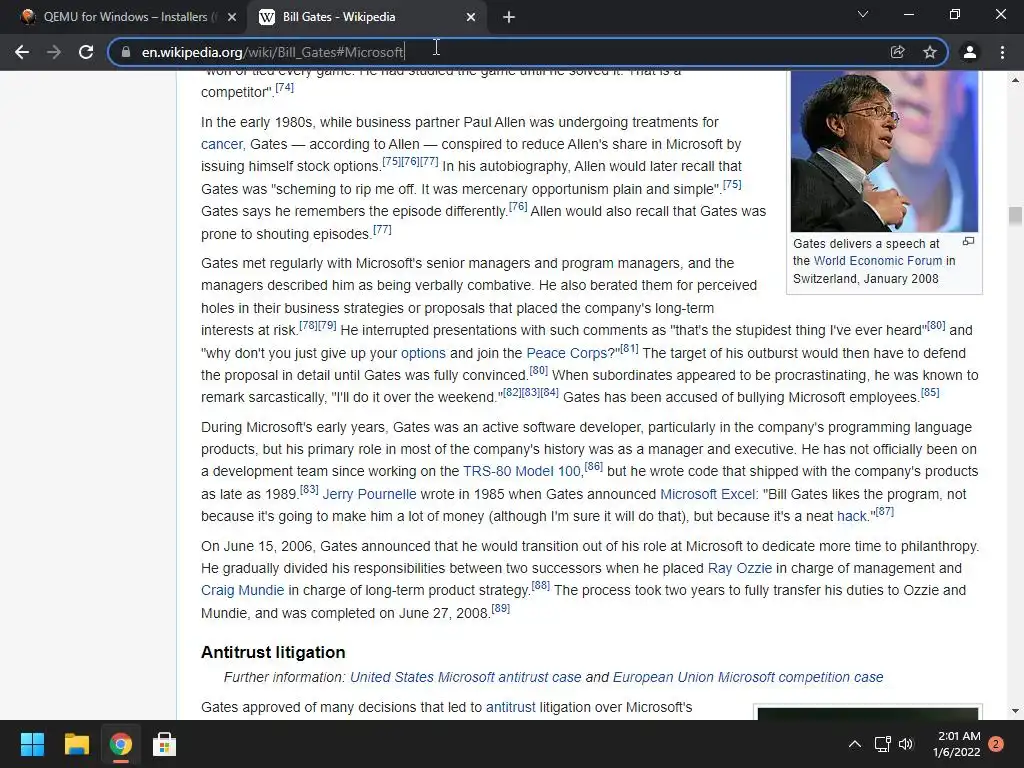Share this page icon in address bar
The width and height of the screenshot is (1024, 768).
897,52
